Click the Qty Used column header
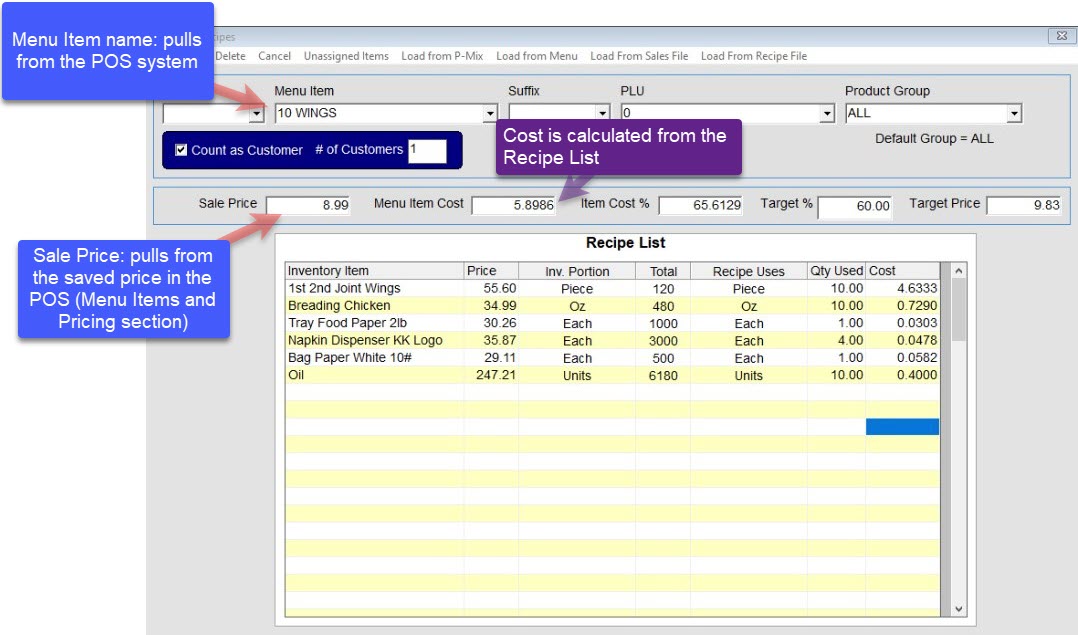This screenshot has height=635, width=1078. (836, 271)
